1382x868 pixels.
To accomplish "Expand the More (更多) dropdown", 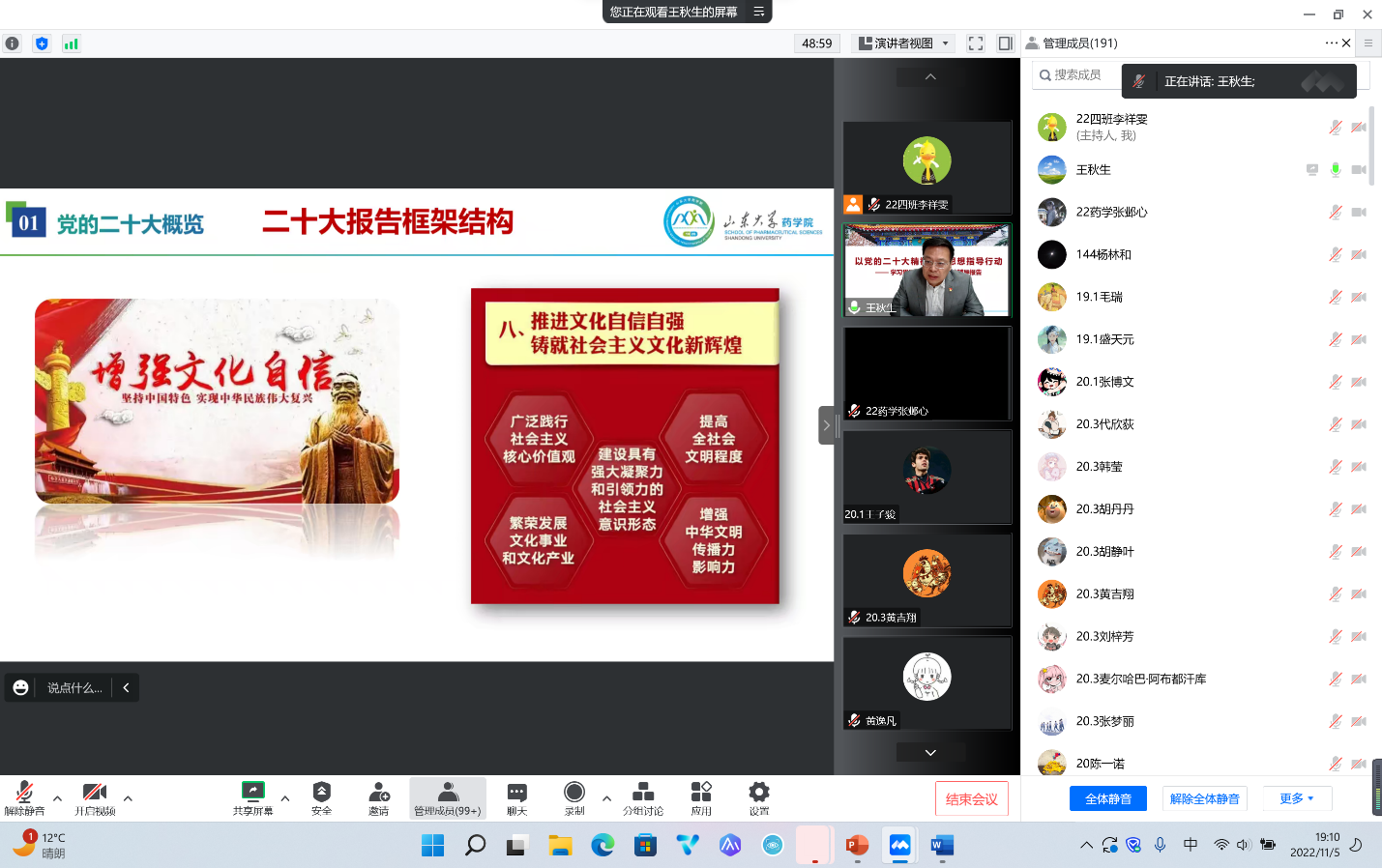I will pos(1296,798).
